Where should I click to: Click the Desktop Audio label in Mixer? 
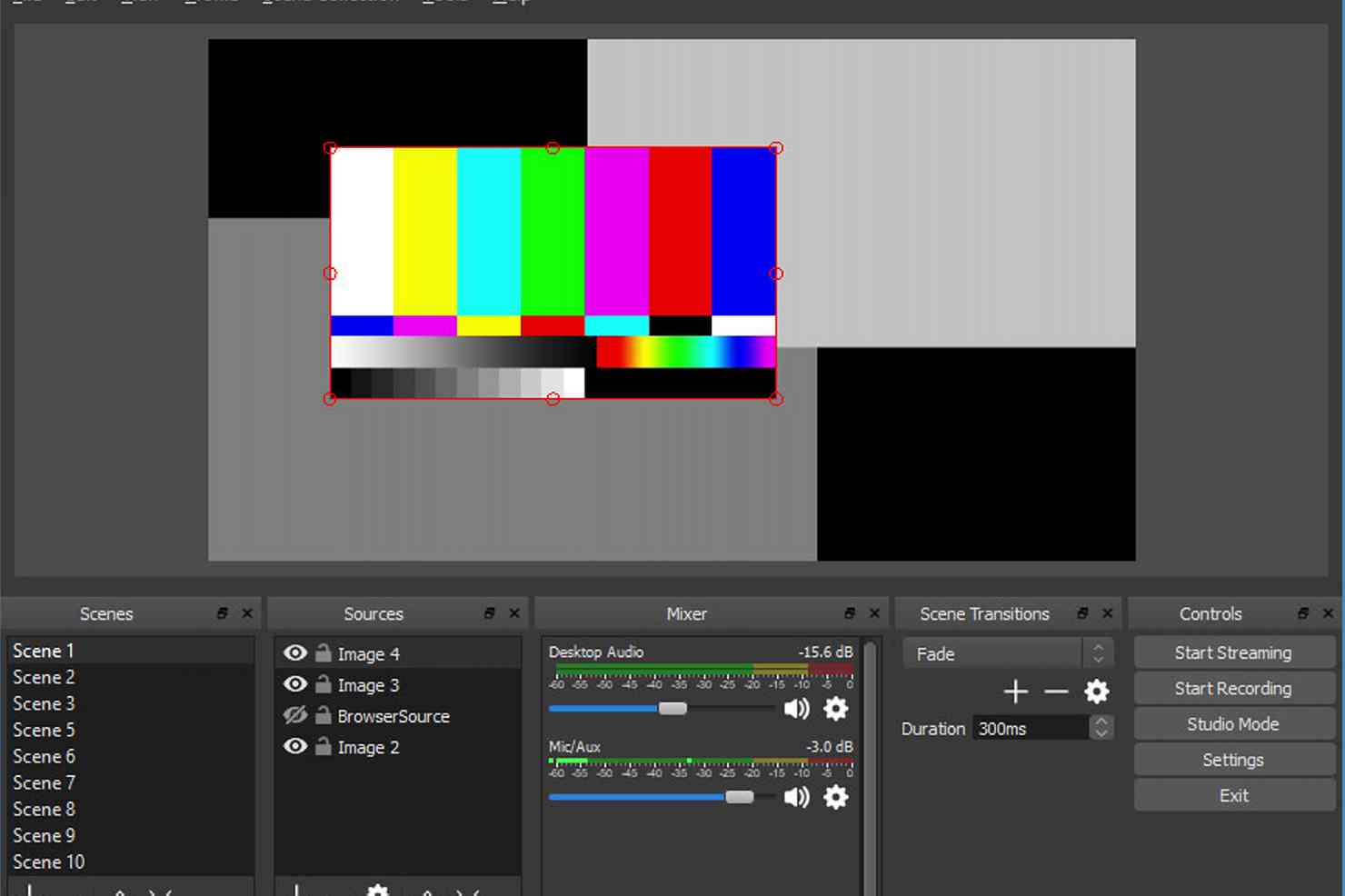pyautogui.click(x=596, y=652)
